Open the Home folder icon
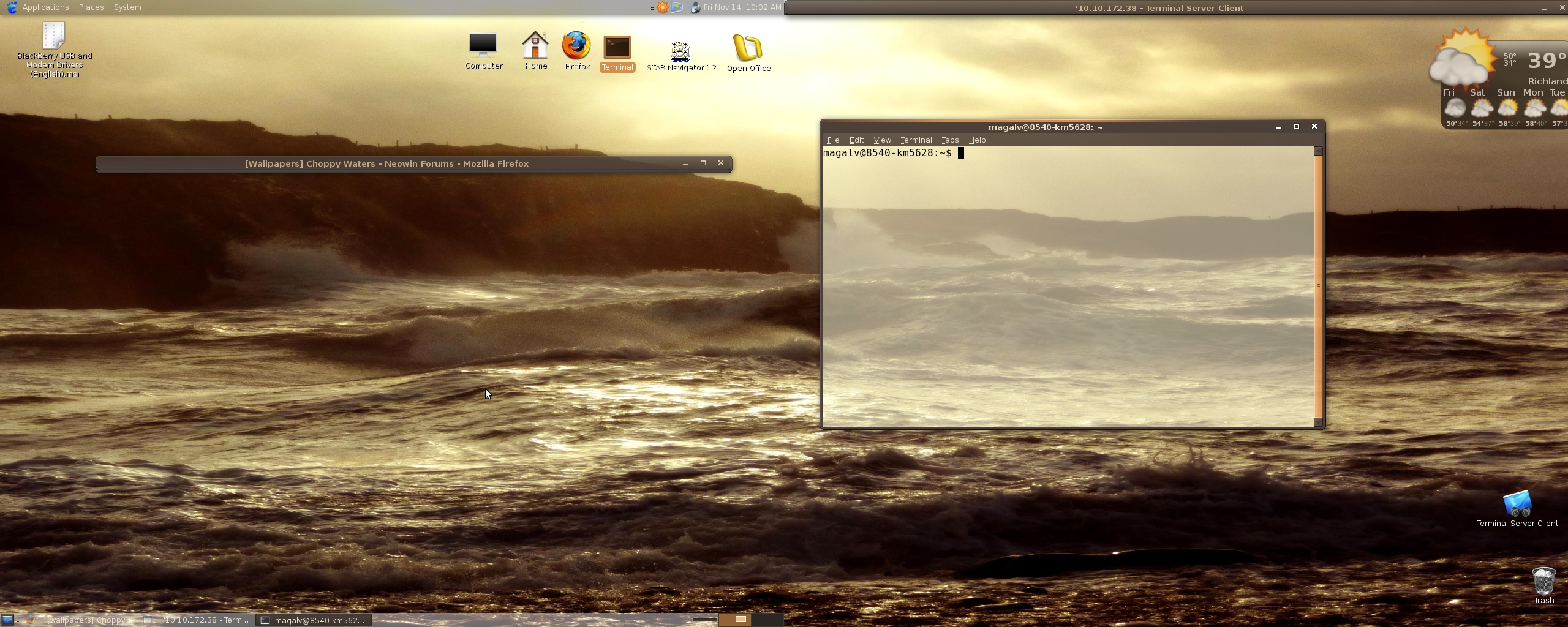 point(535,45)
